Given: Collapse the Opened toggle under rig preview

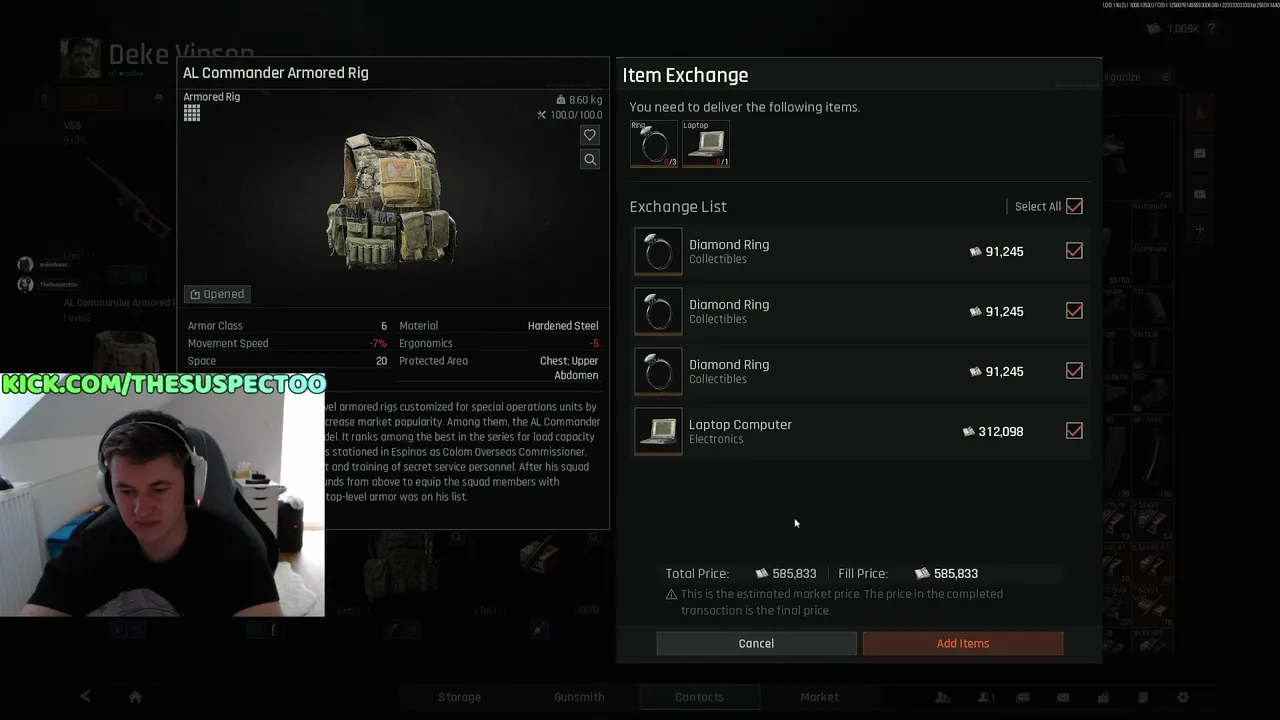Looking at the screenshot, I should click(217, 294).
